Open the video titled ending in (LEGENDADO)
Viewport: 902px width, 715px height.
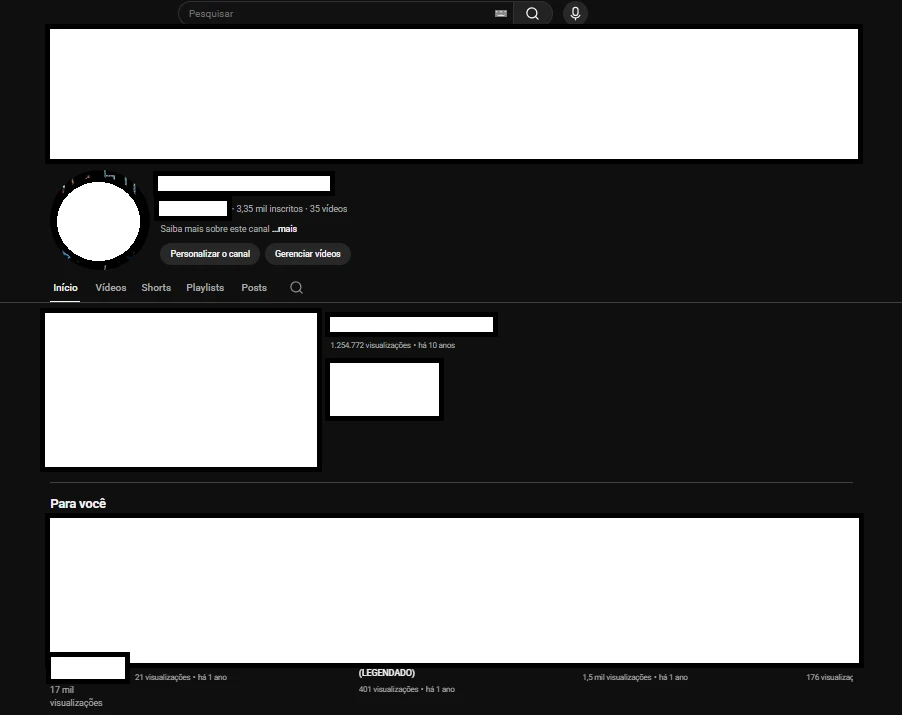[x=387, y=673]
